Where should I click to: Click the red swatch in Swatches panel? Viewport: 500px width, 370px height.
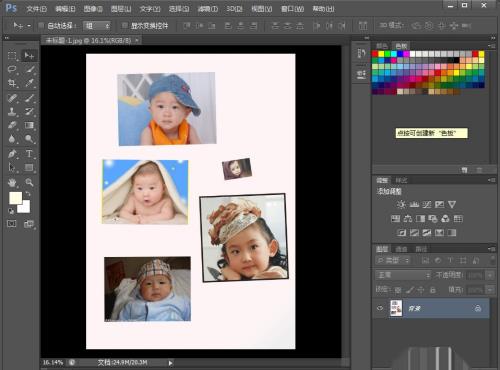(x=375, y=54)
